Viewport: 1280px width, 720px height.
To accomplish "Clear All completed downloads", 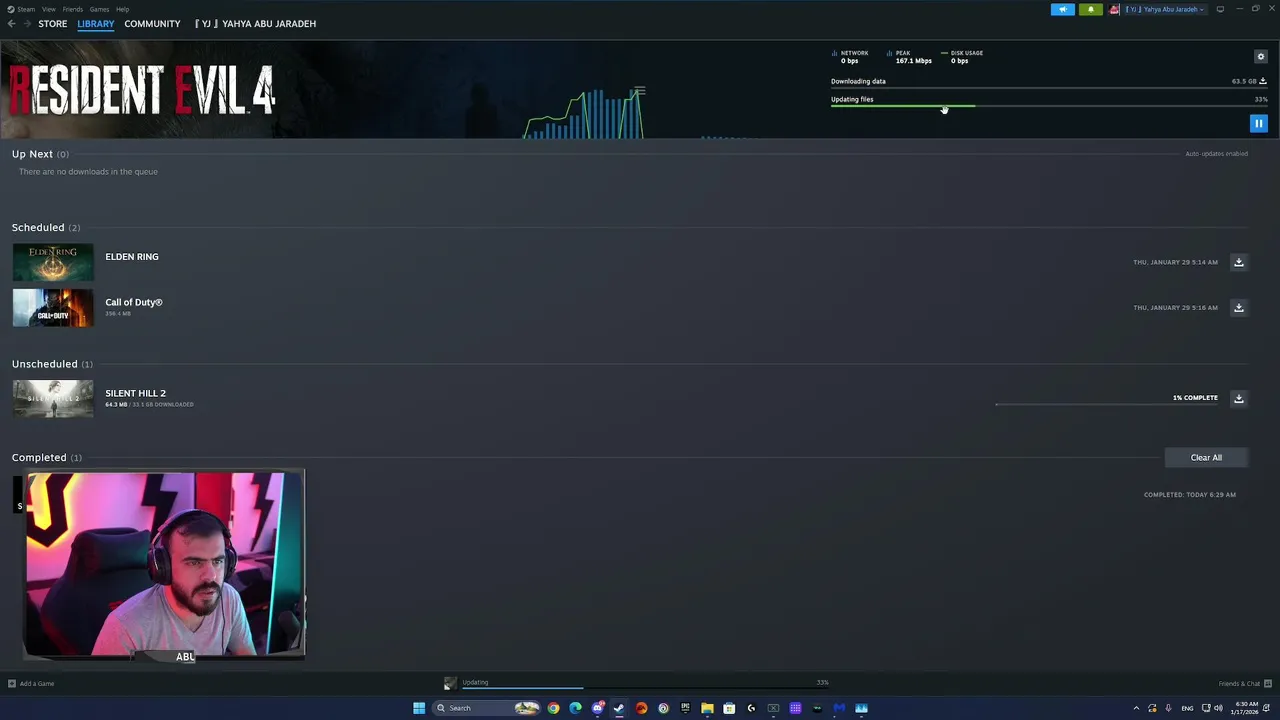I will pyautogui.click(x=1206, y=458).
